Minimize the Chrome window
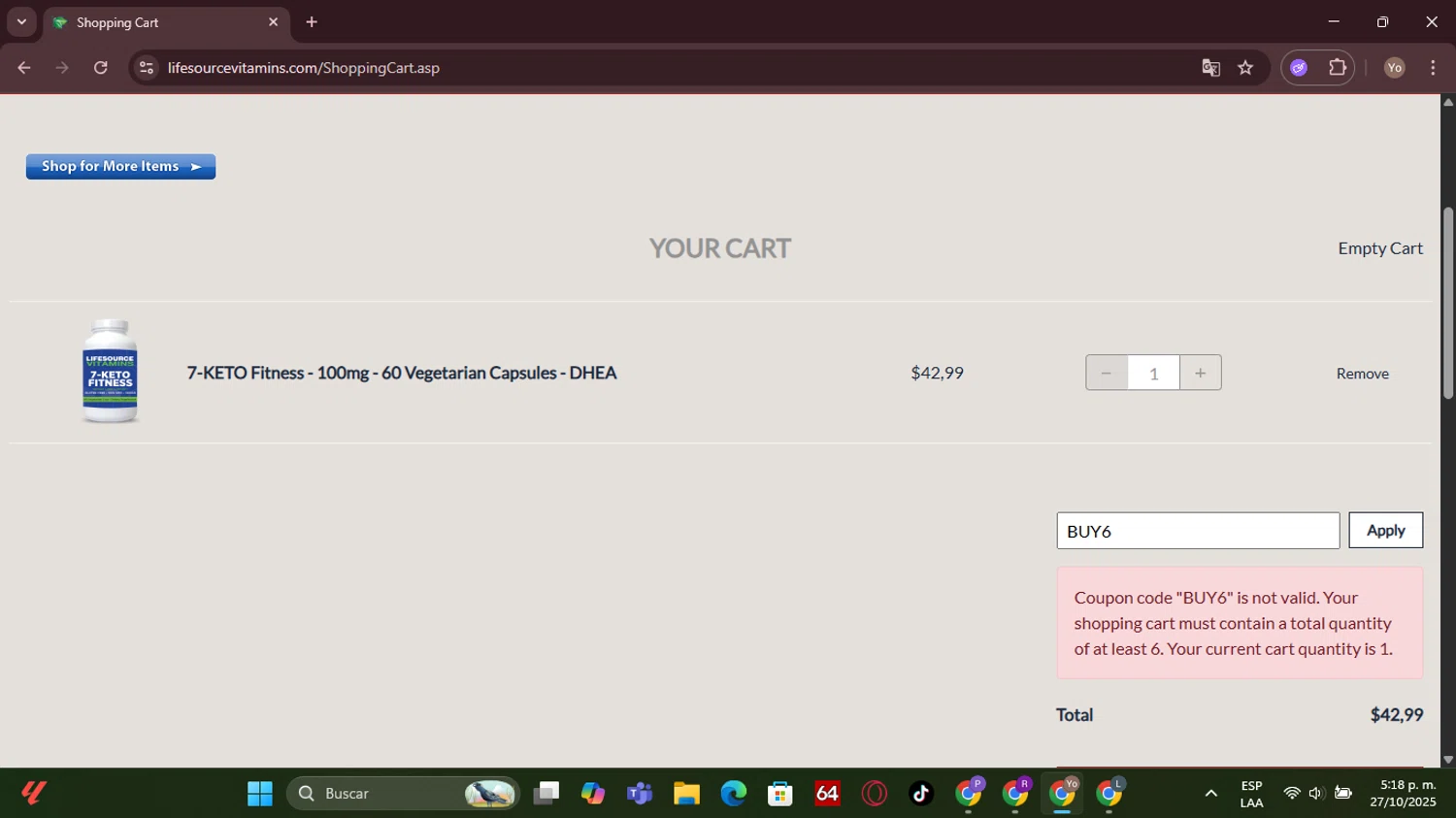The height and width of the screenshot is (818, 1456). pos(1334,21)
